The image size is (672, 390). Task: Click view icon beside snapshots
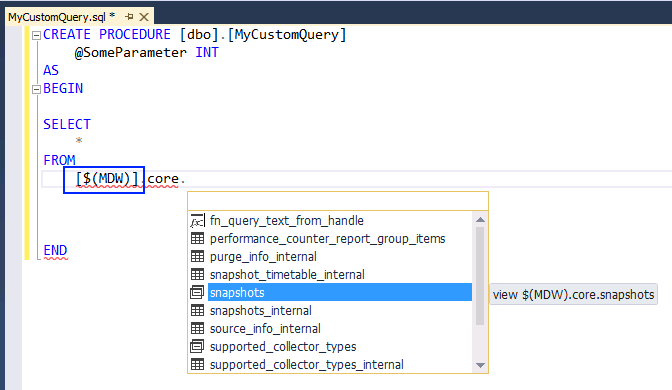(x=197, y=292)
